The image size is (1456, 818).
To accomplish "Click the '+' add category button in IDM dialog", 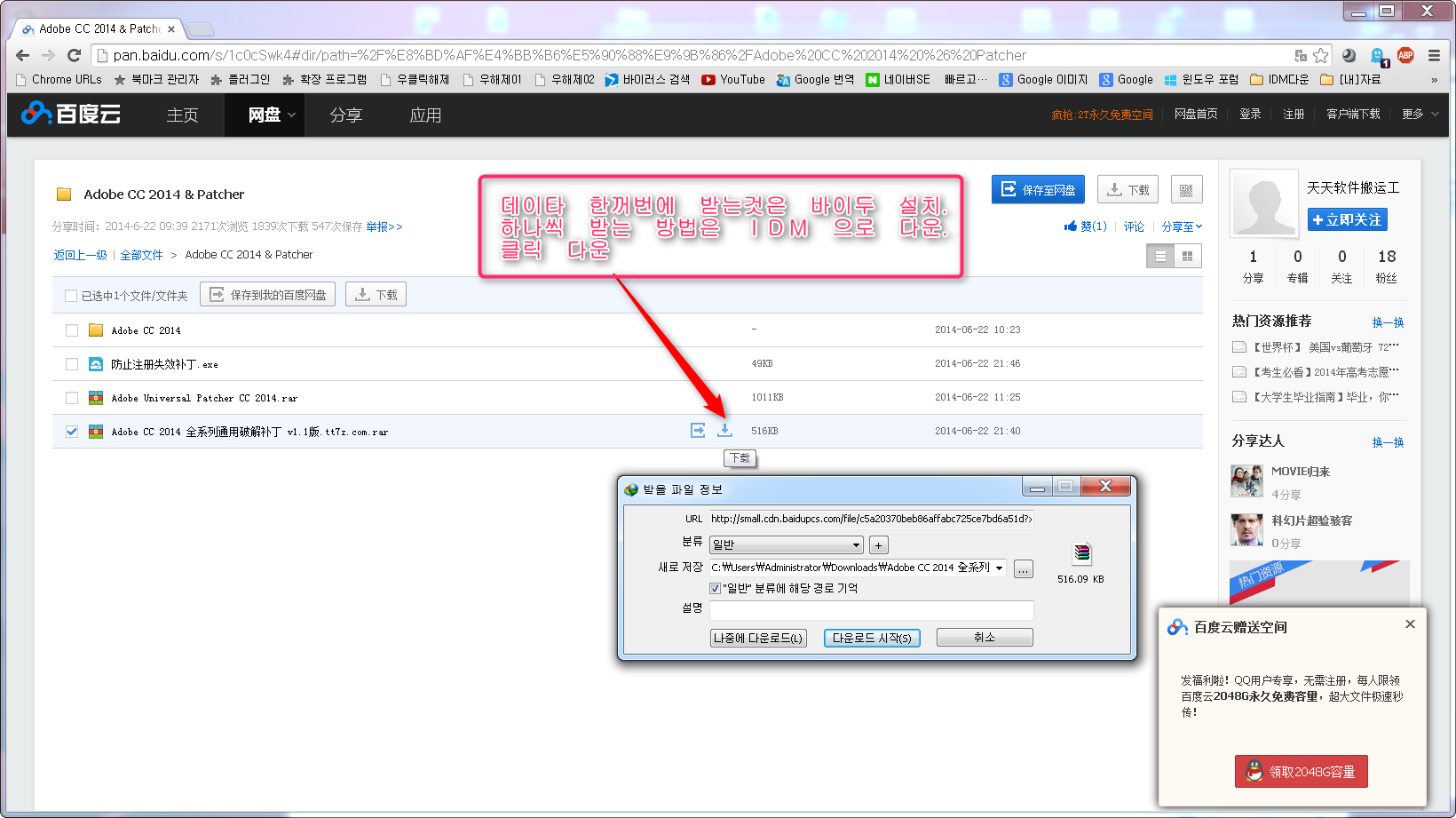I will [x=878, y=545].
